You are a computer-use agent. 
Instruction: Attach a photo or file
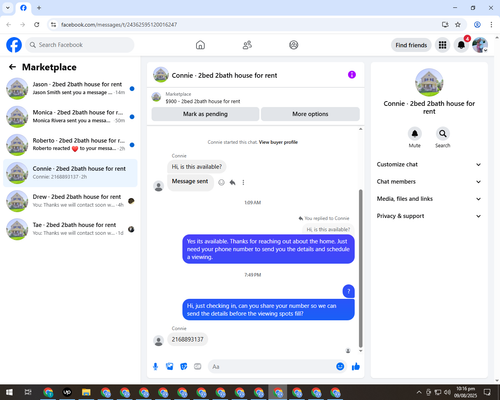170,367
